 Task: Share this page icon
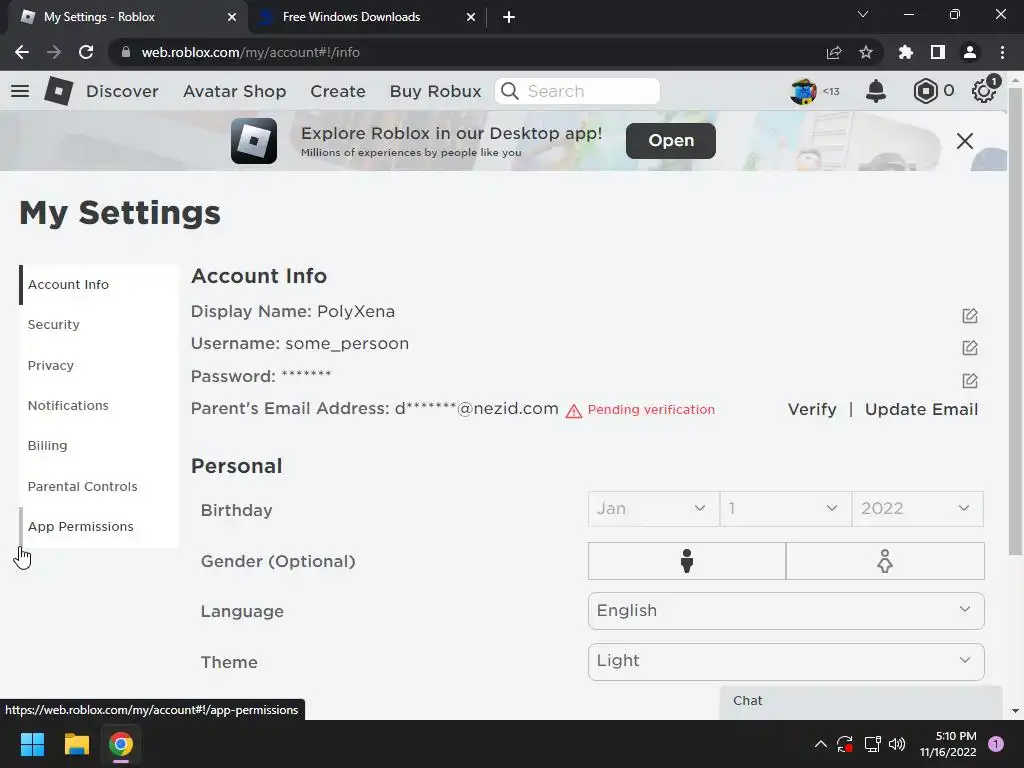[x=834, y=52]
